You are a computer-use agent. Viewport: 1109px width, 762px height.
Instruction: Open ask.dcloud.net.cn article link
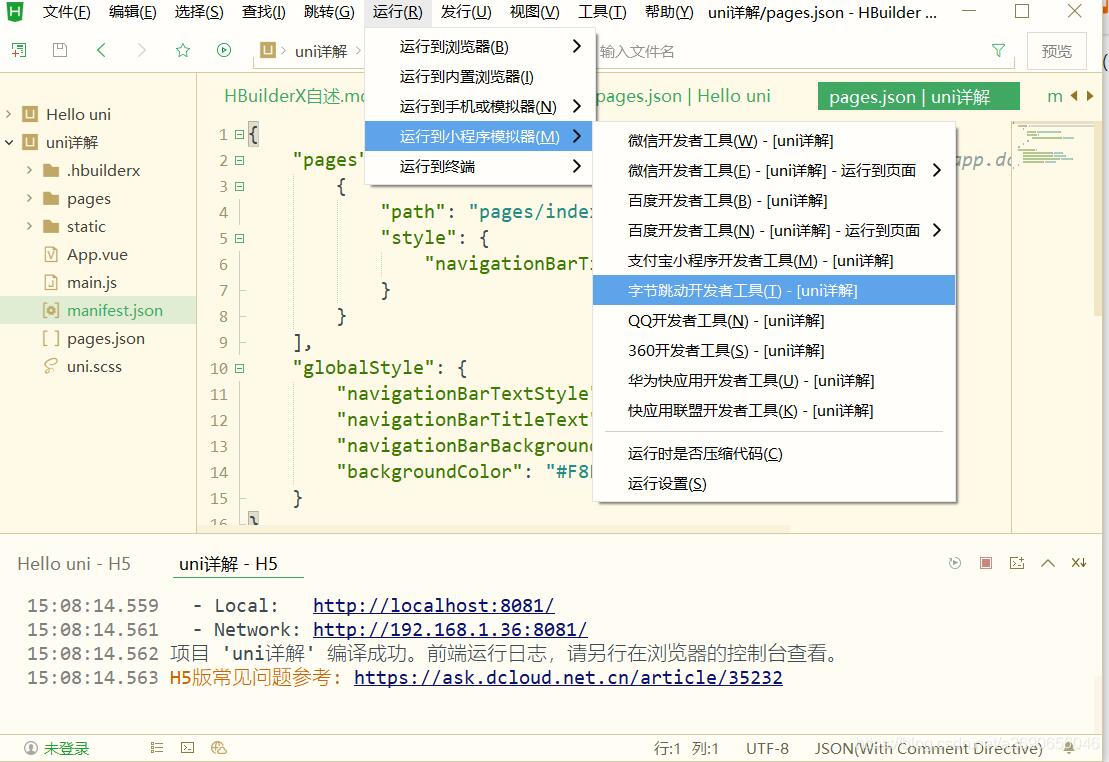point(568,678)
